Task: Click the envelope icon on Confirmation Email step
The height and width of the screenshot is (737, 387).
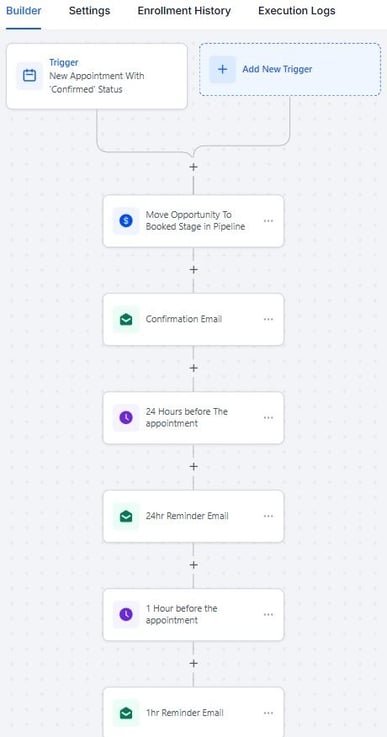Action: [126, 319]
